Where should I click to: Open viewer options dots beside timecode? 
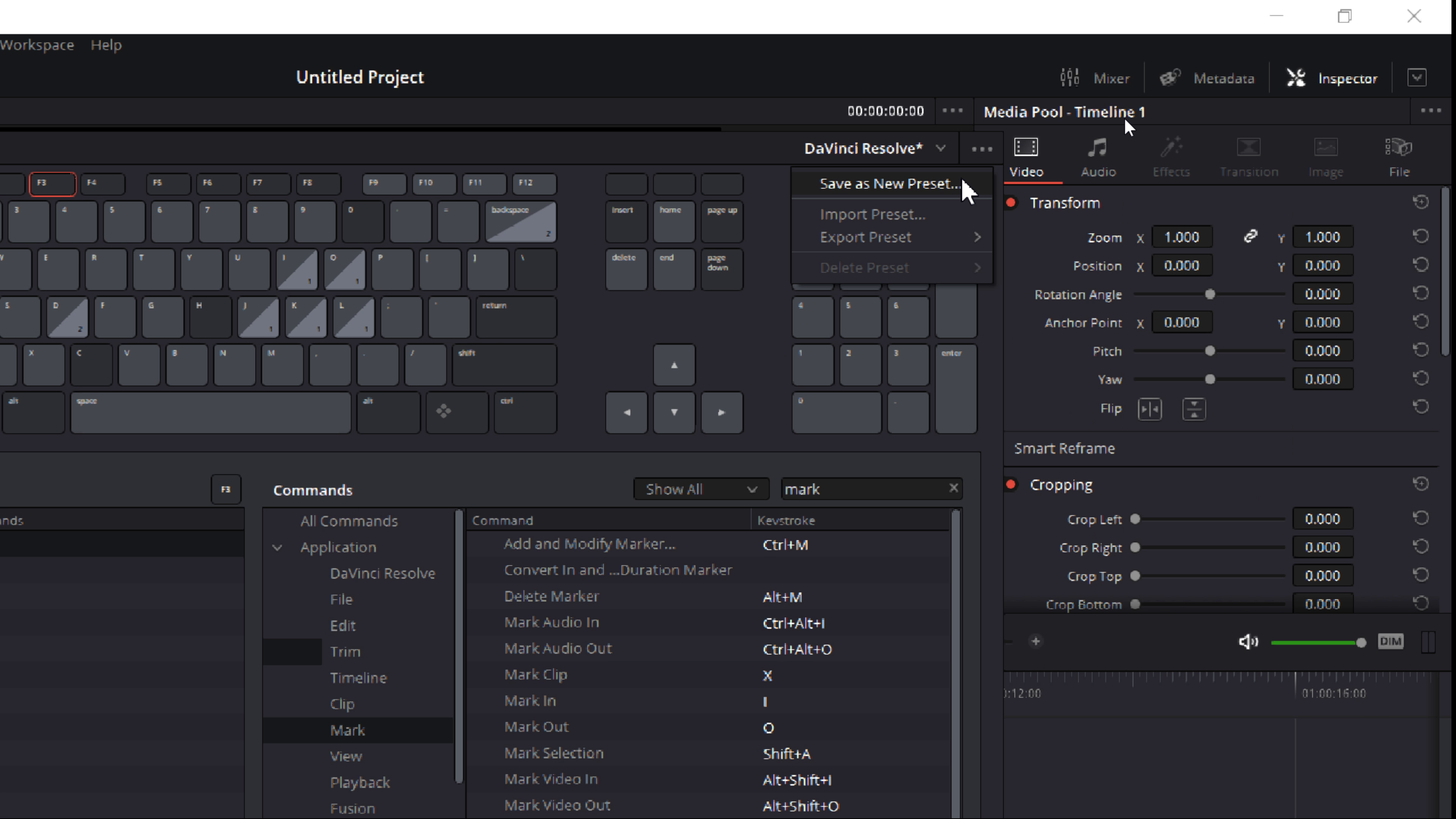point(952,111)
